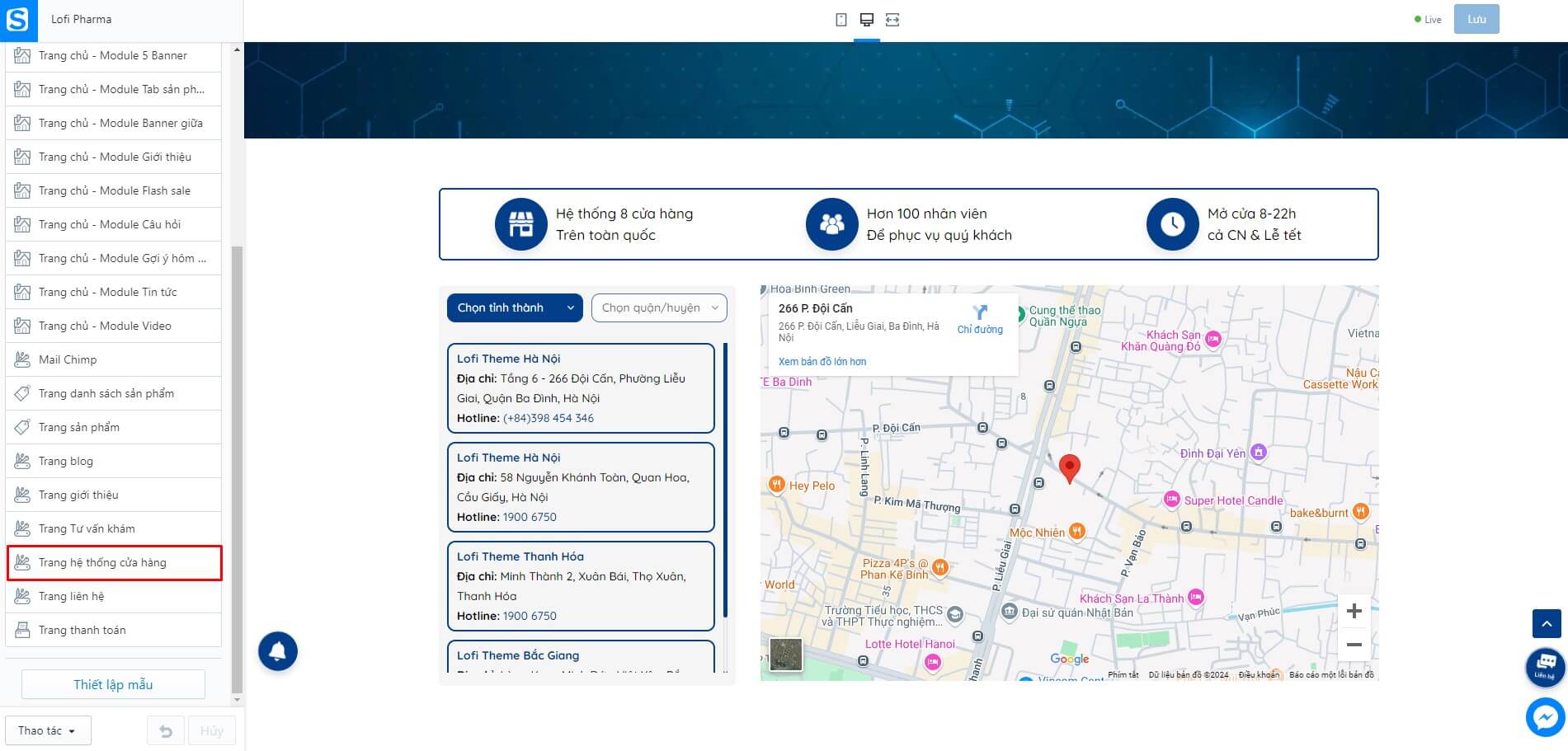Click the sidebar vertical scrollbar

click(x=237, y=470)
